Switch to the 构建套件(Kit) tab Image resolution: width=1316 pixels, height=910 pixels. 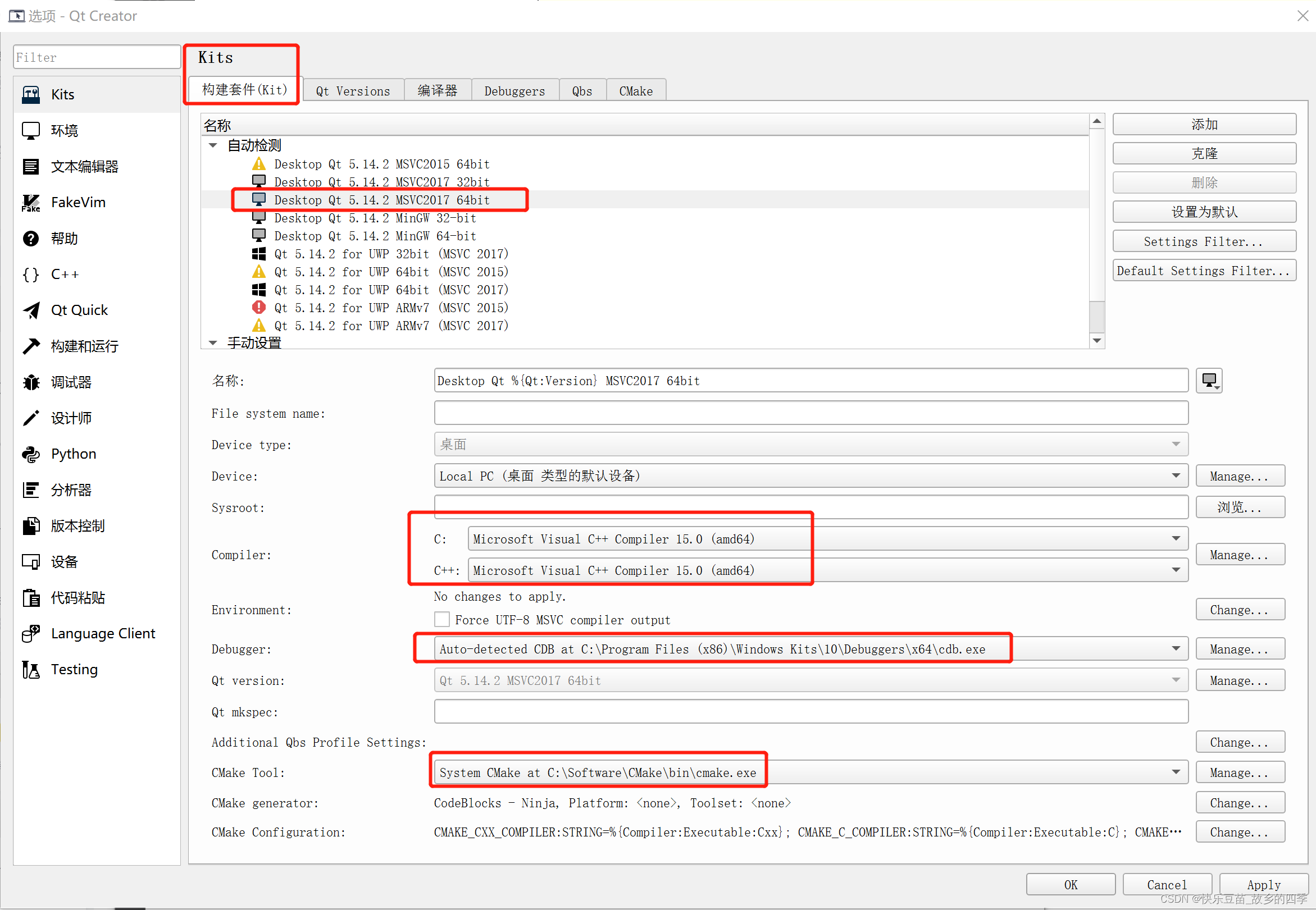244,89
